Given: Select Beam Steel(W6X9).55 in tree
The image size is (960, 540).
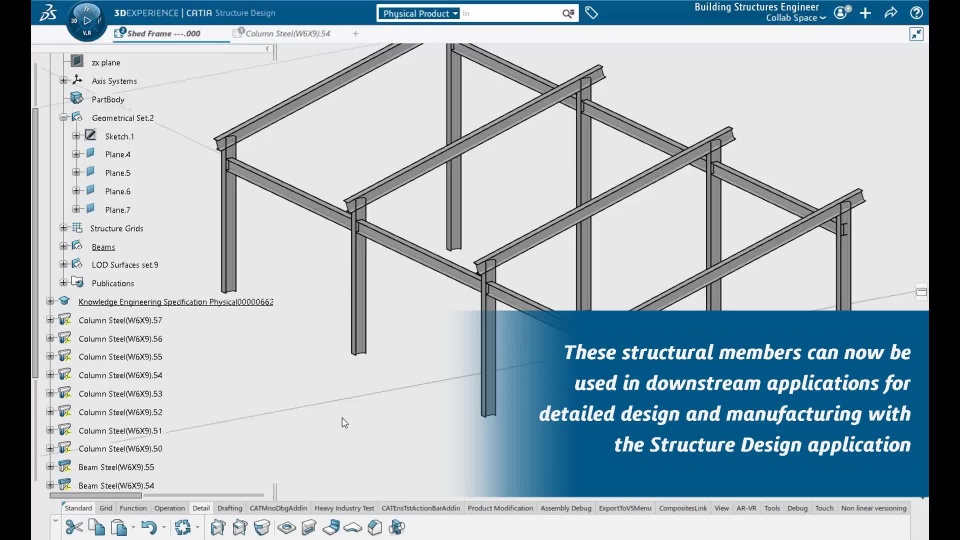Looking at the screenshot, I should tap(116, 467).
